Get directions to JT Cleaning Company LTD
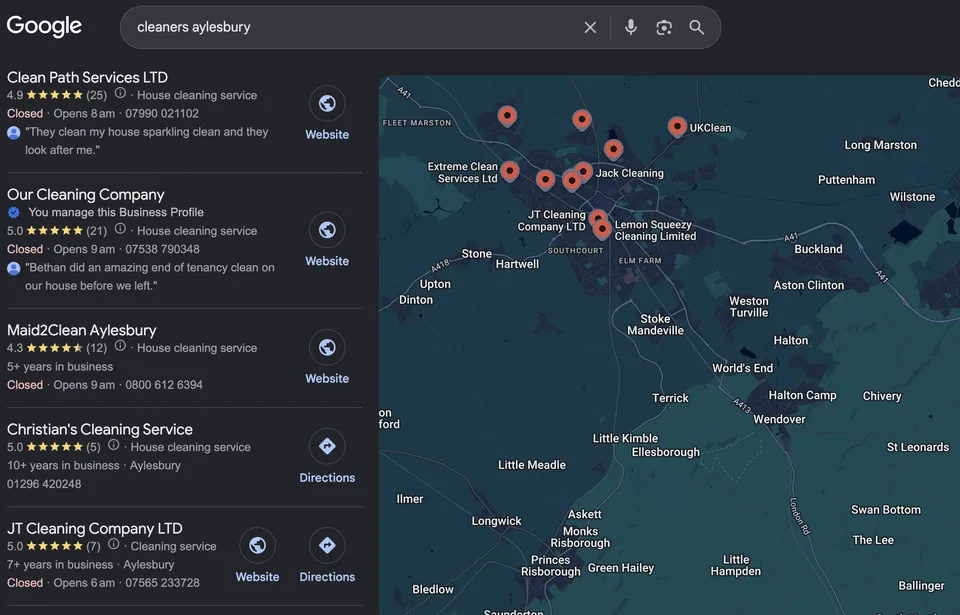The height and width of the screenshot is (615, 960). tap(327, 546)
